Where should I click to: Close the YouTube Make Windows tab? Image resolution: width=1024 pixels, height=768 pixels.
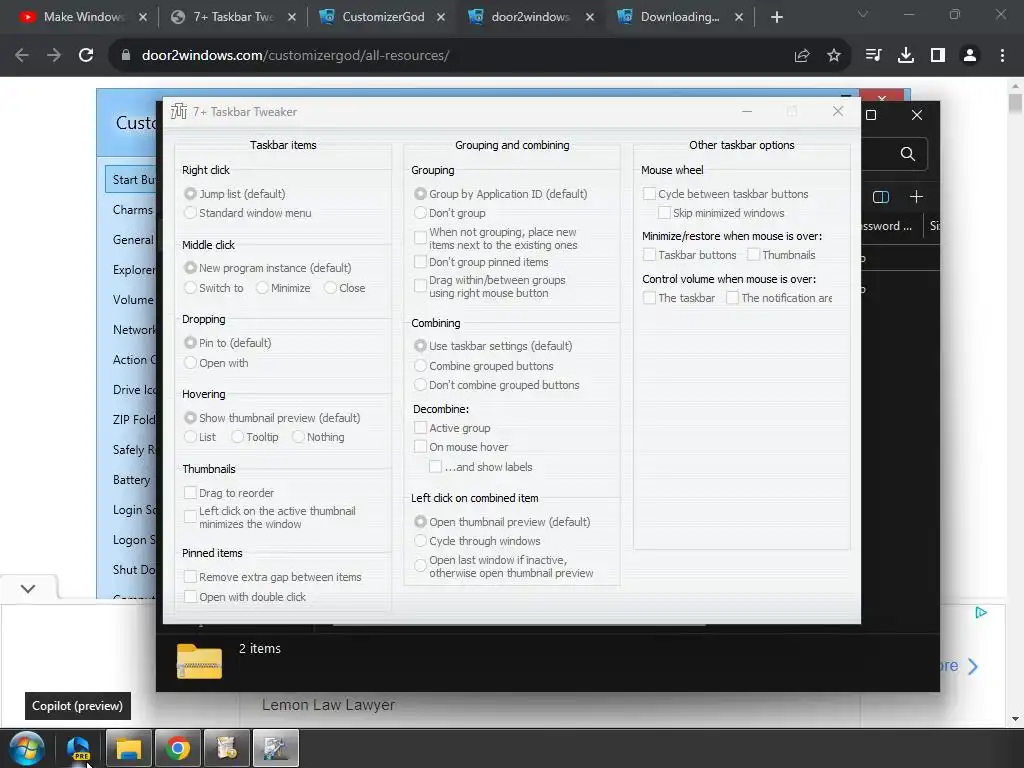coord(143,17)
